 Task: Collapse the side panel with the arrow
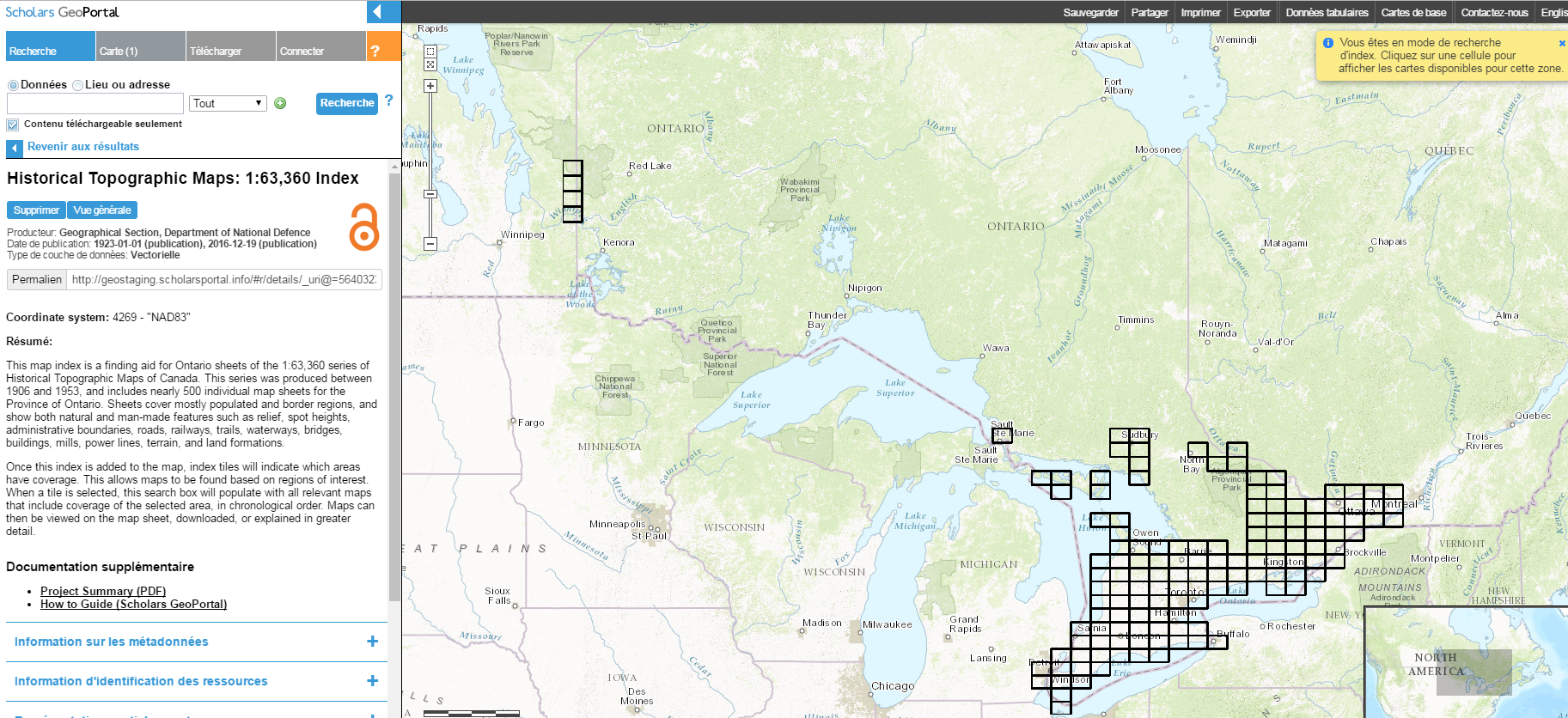383,12
